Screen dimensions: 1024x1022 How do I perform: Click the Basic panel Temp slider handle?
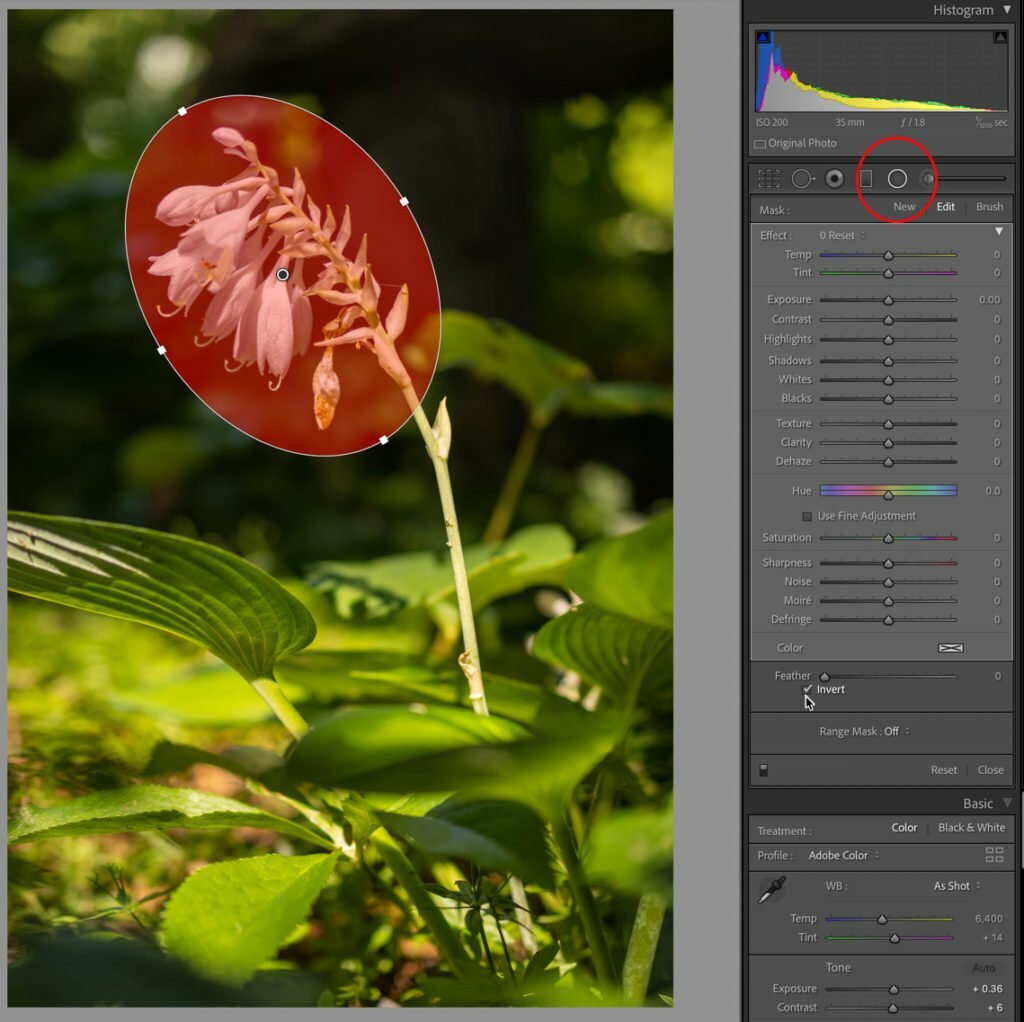click(882, 919)
